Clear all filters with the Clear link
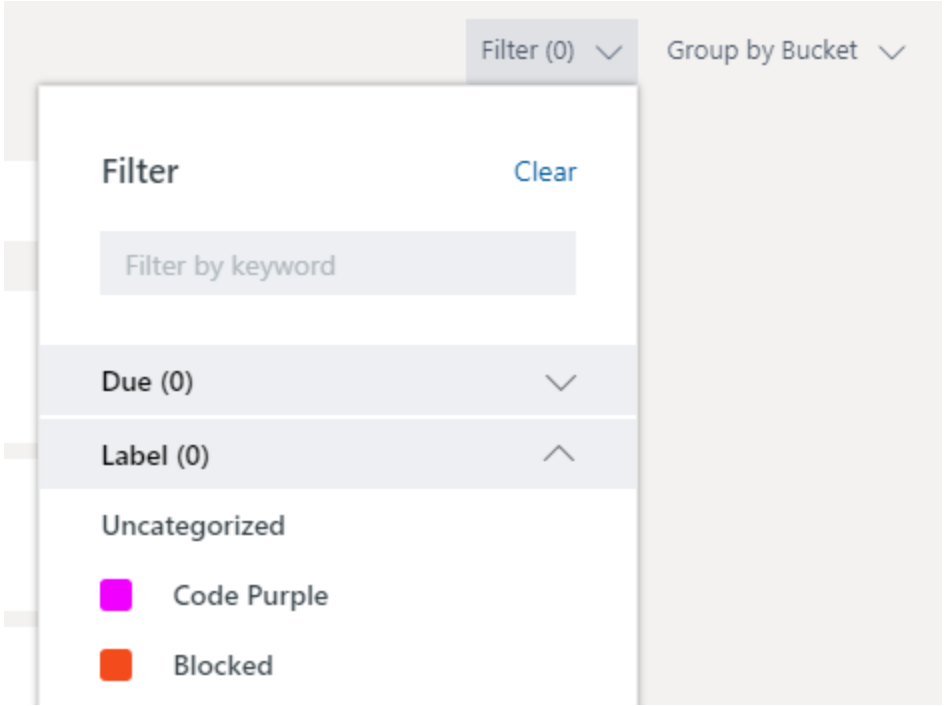Viewport: 944px width, 706px height. [545, 172]
